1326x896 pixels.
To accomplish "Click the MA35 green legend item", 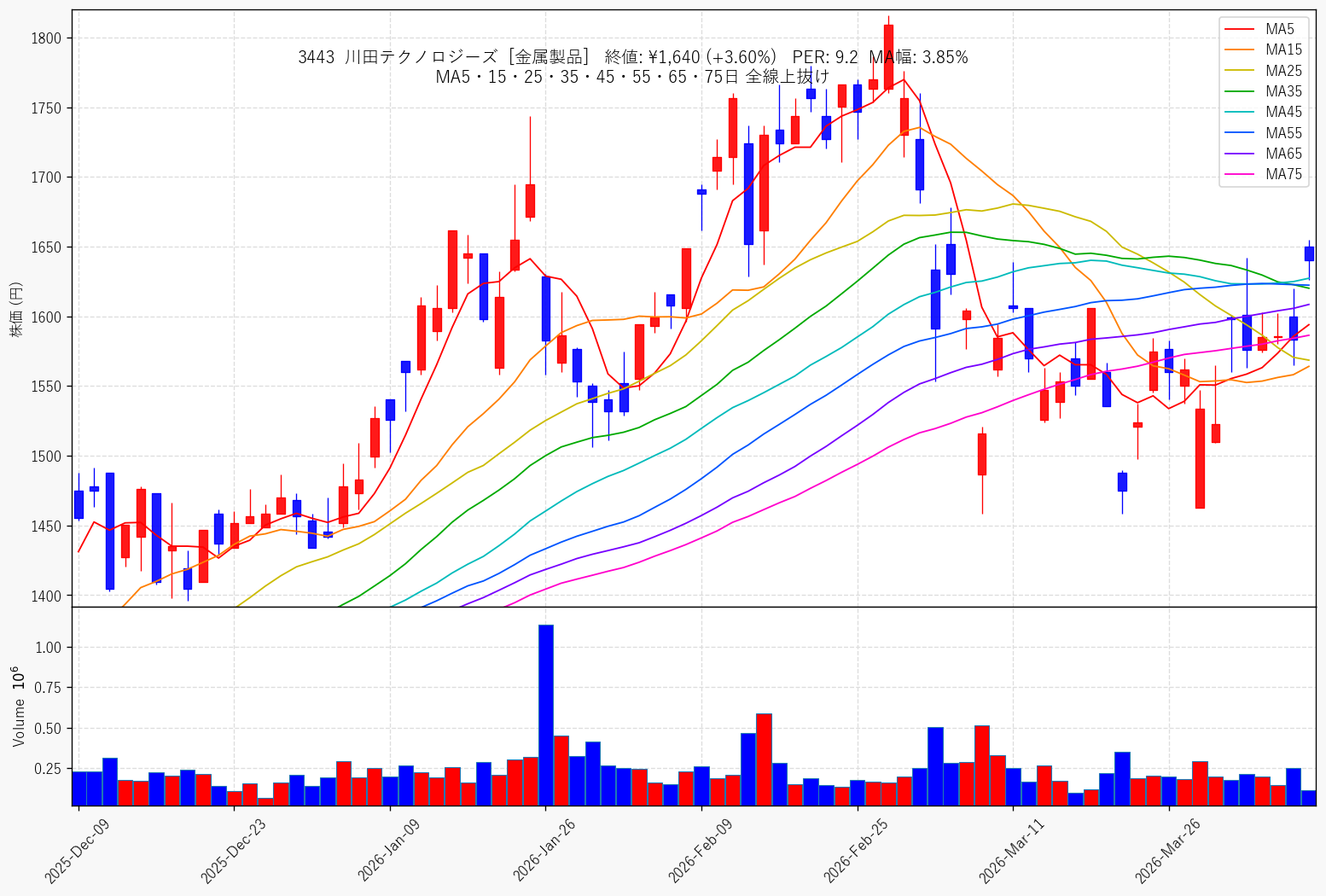I will pyautogui.click(x=1263, y=91).
